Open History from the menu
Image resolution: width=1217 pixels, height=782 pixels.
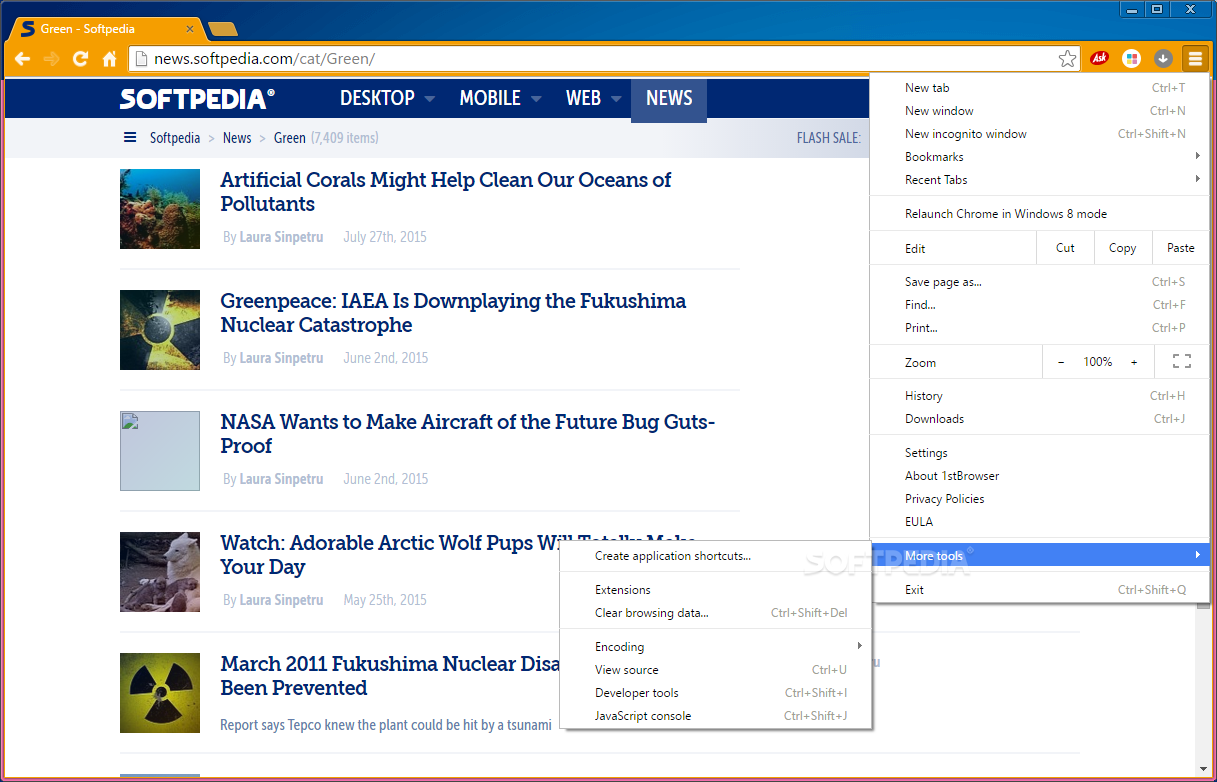tap(1040, 396)
